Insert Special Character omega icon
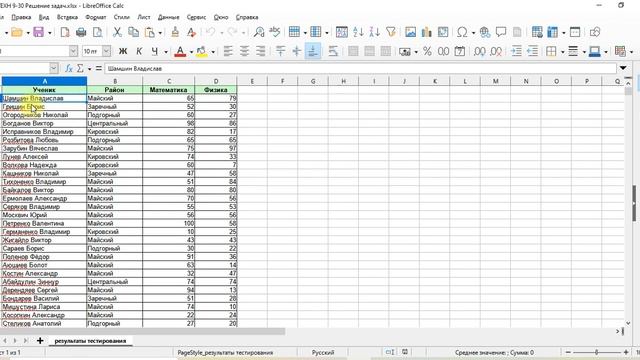 (x=462, y=32)
